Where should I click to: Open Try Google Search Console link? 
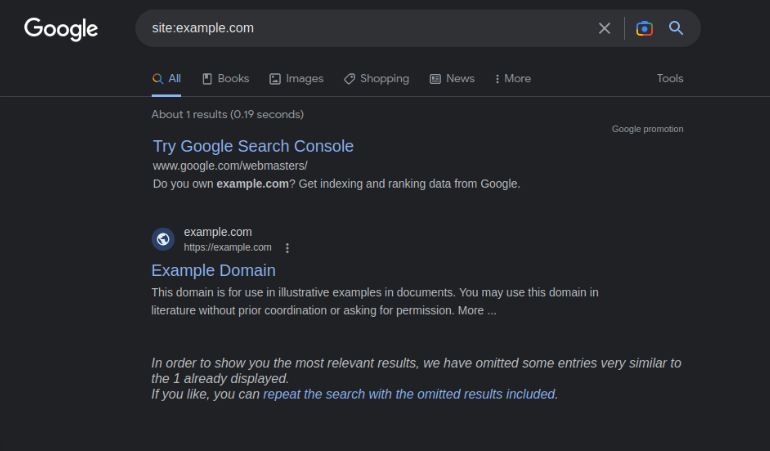(253, 146)
